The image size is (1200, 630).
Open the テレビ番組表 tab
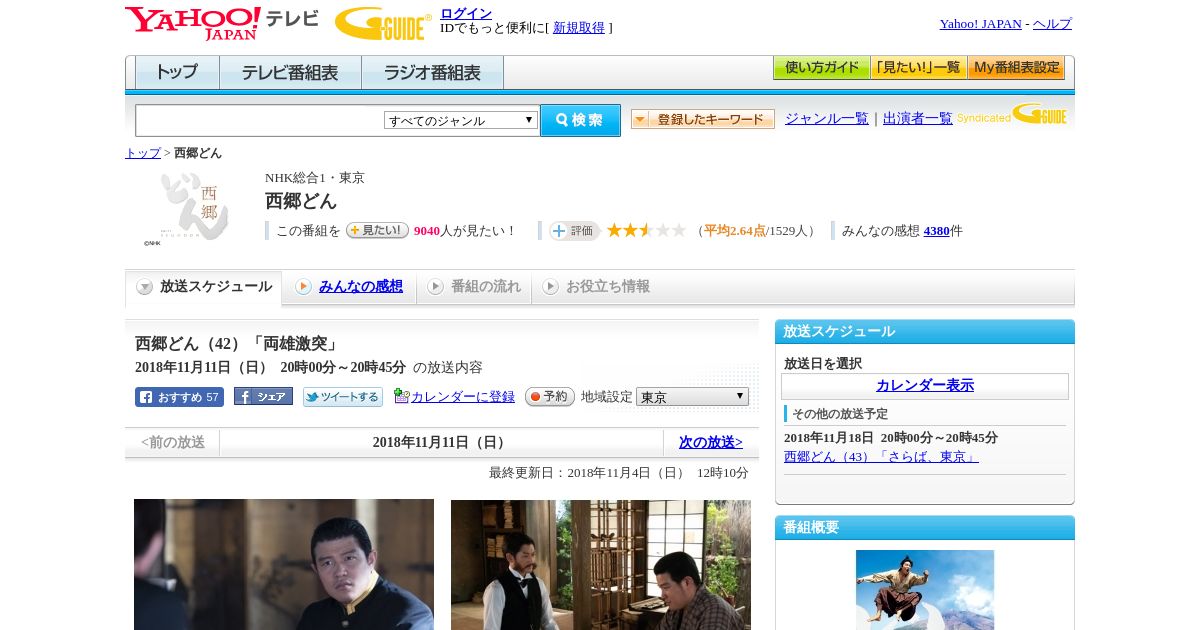point(290,73)
